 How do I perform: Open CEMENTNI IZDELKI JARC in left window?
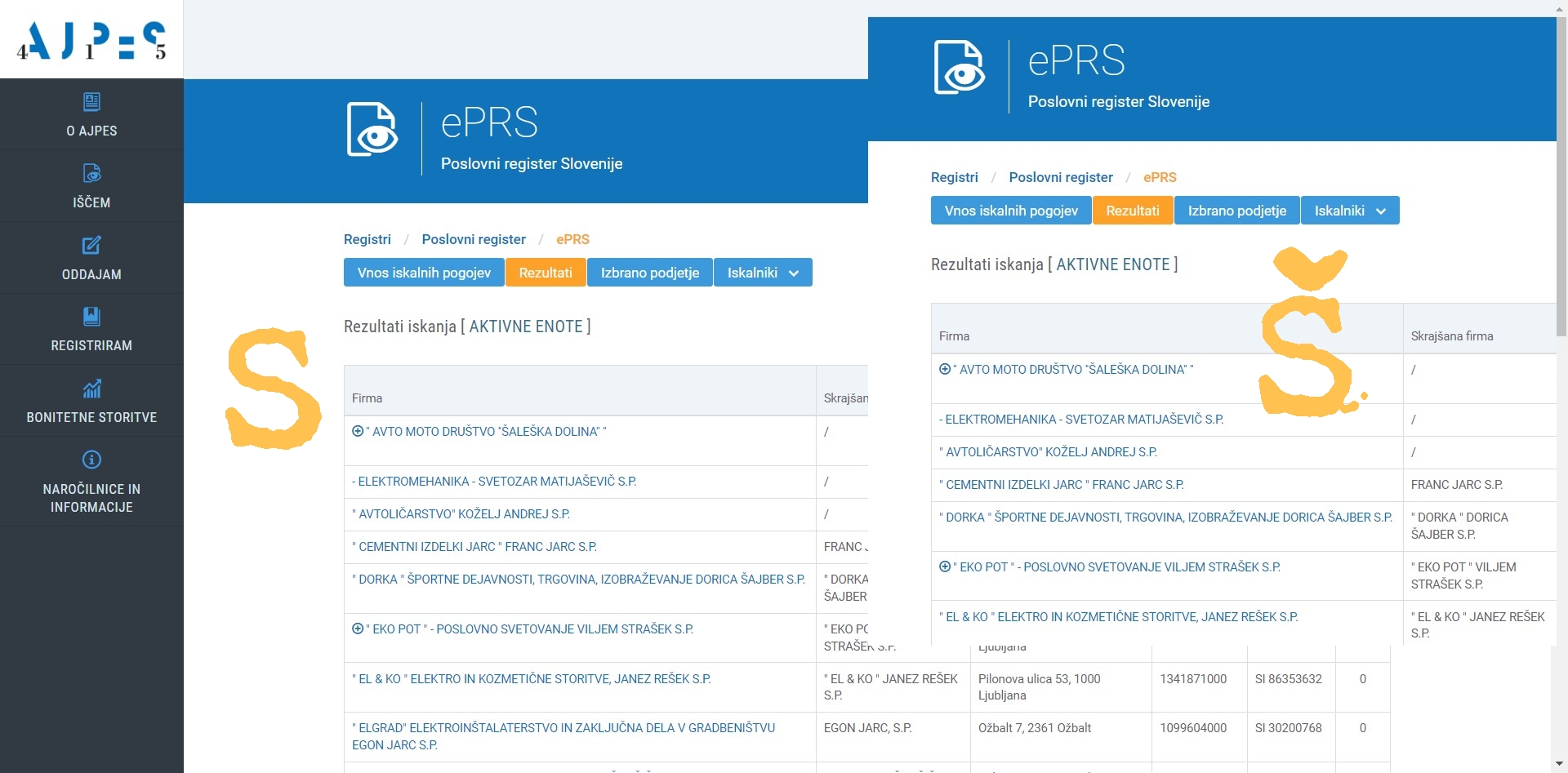474,547
